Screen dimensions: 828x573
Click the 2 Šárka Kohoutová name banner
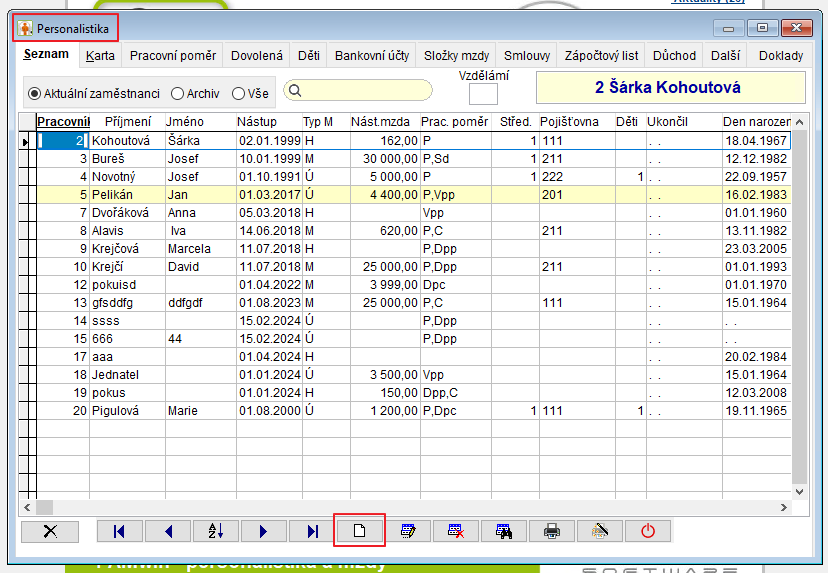tap(671, 87)
